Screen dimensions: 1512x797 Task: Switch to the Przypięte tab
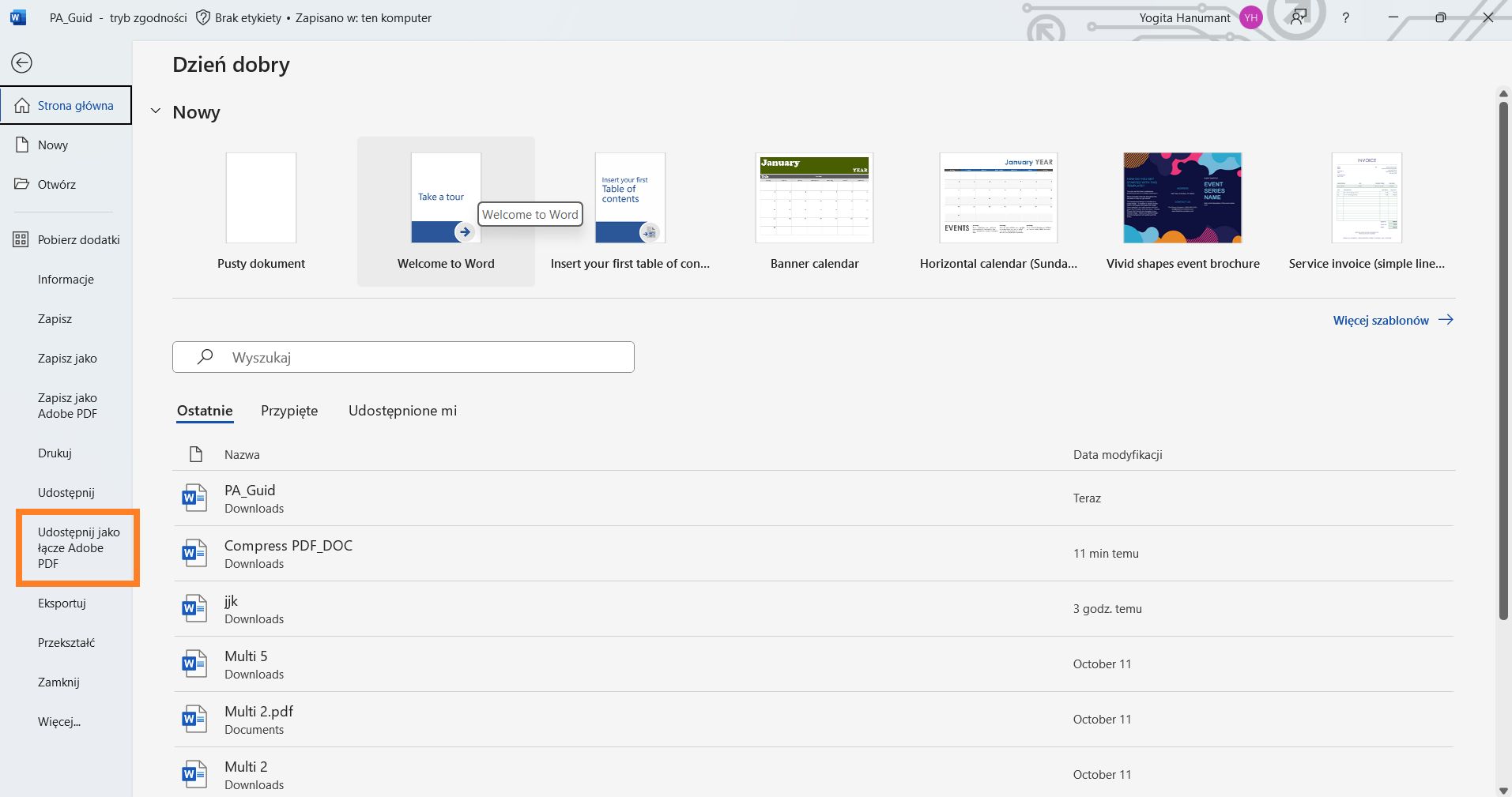click(288, 410)
